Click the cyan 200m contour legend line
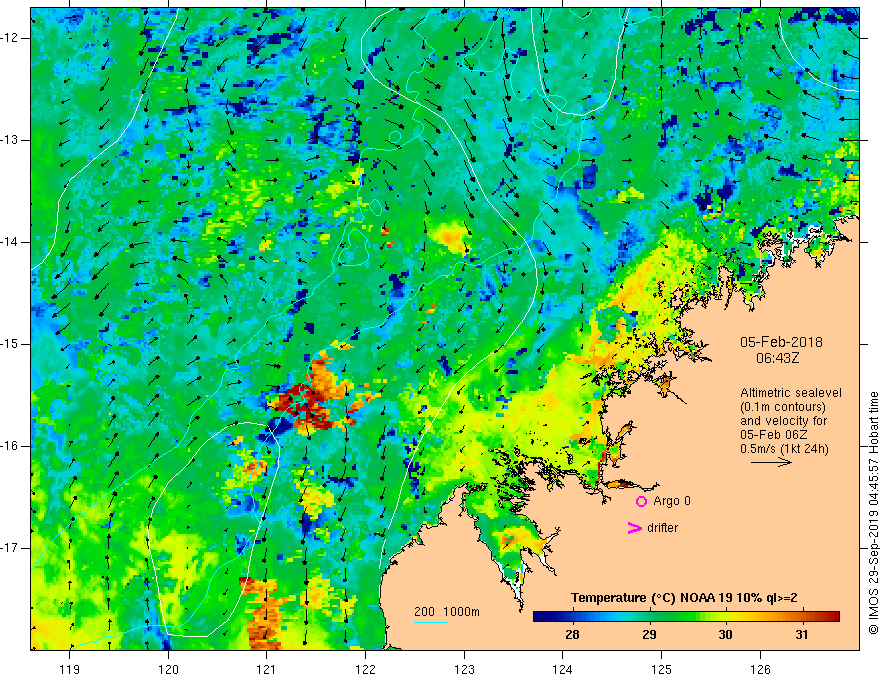Viewport: 880px width, 680px height. (431, 622)
